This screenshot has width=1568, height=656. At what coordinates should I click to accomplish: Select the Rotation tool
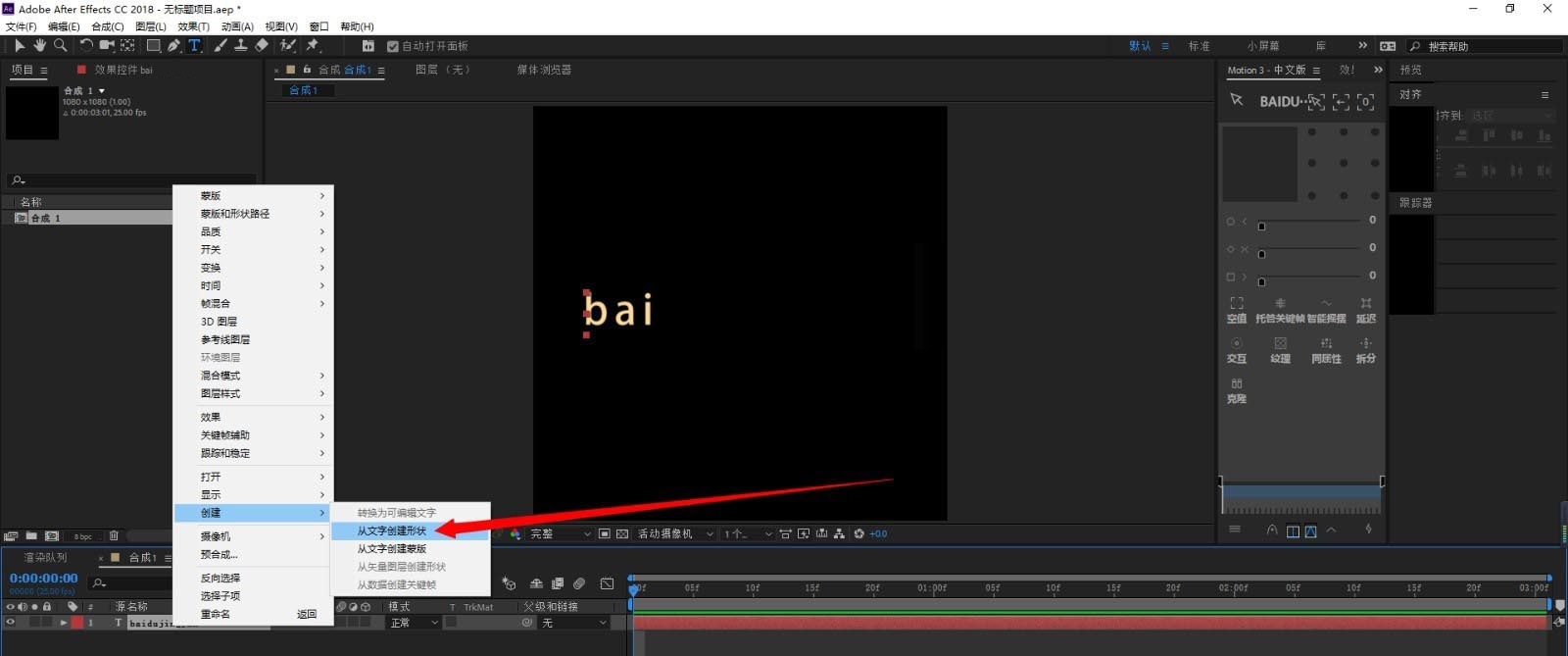point(86,45)
